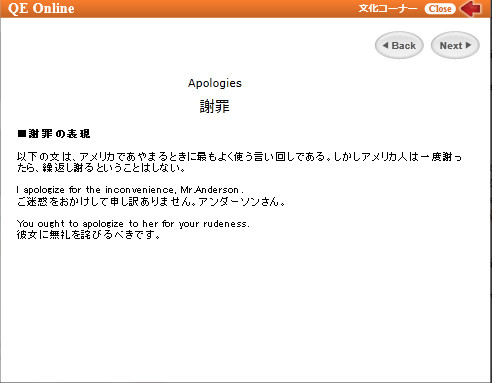
Task: Click the line ご迷惑をおかけして申し訳ありません
Action: click(x=151, y=202)
